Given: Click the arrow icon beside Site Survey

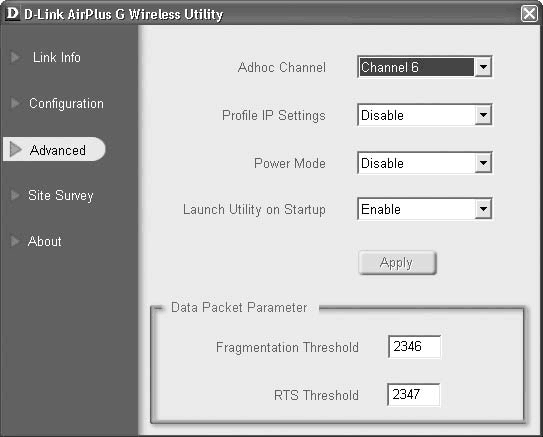Looking at the screenshot, I should tap(15, 195).
